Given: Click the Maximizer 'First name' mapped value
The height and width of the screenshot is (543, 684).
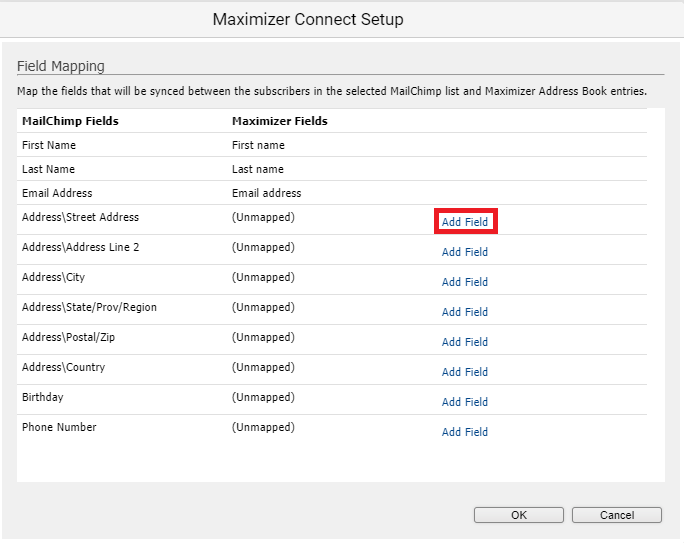Looking at the screenshot, I should point(258,145).
